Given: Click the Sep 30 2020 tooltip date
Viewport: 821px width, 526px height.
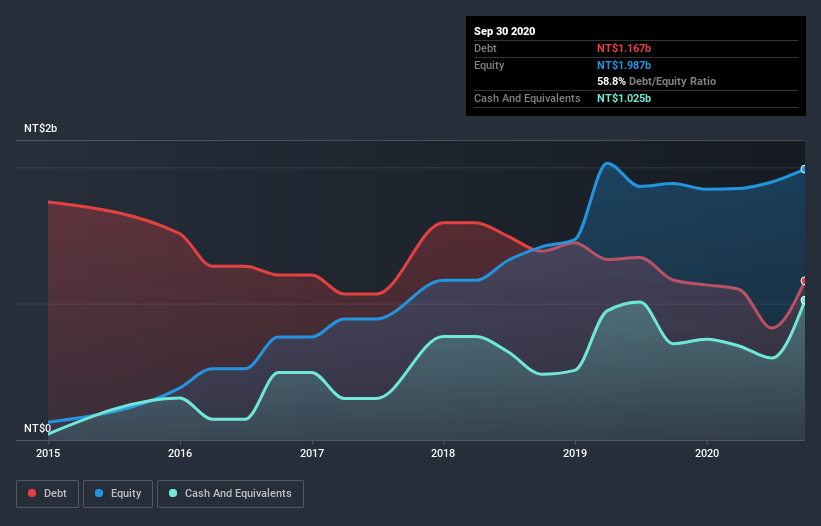Looking at the screenshot, I should coord(505,31).
